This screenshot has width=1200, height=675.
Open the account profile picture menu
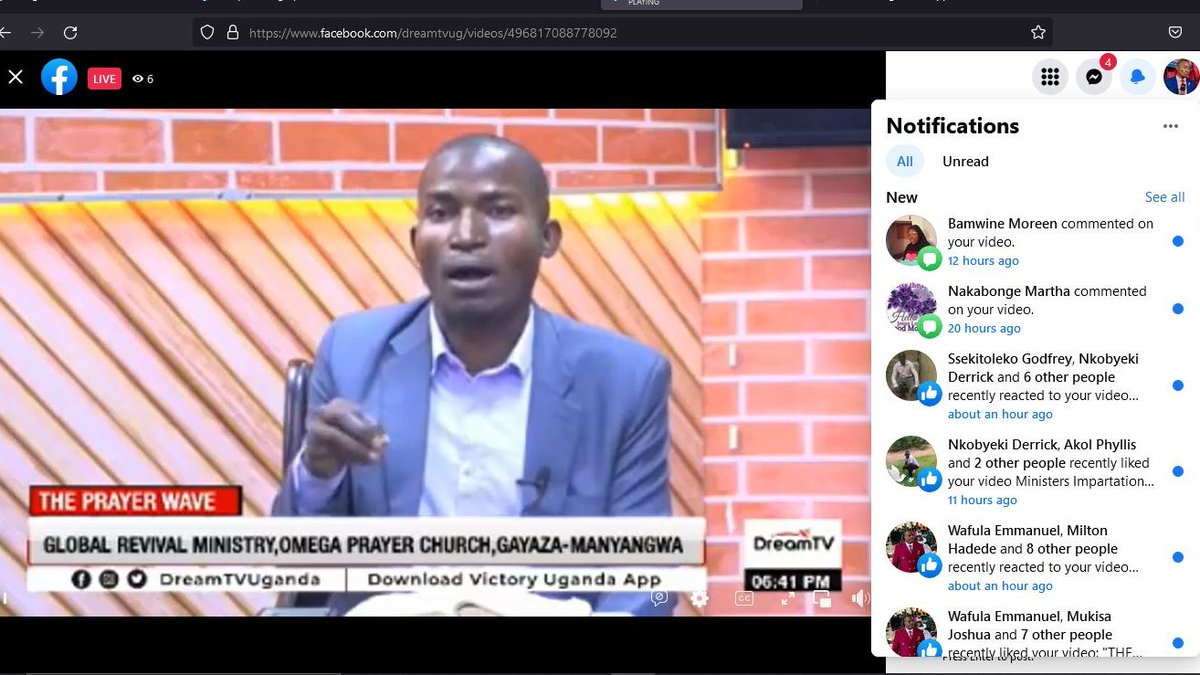point(1181,77)
